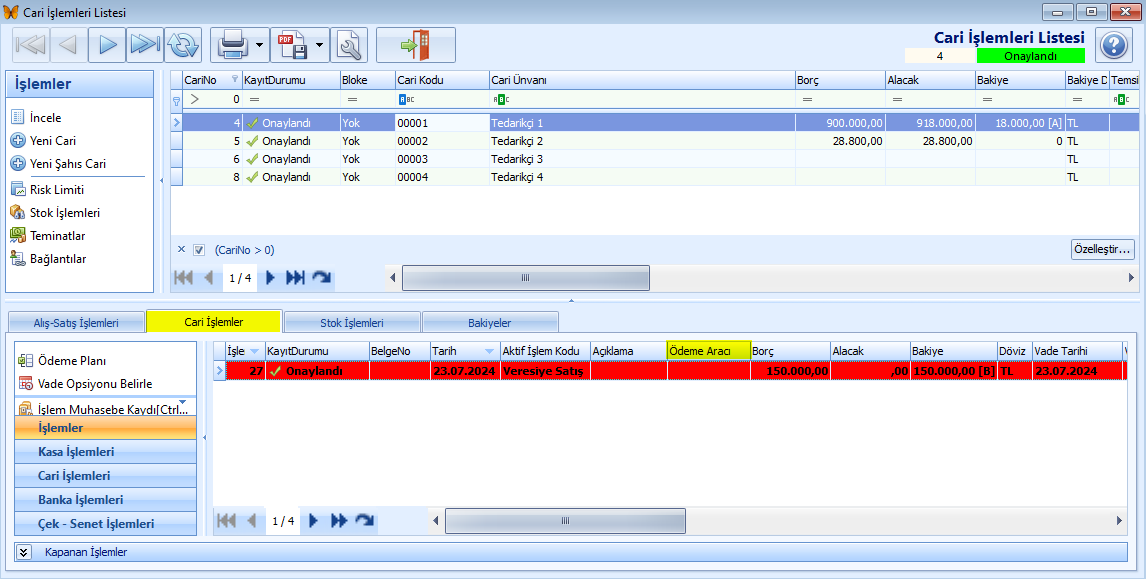1146x579 pixels.
Task: Switch to the Stok İşlemleri tab
Action: click(352, 322)
